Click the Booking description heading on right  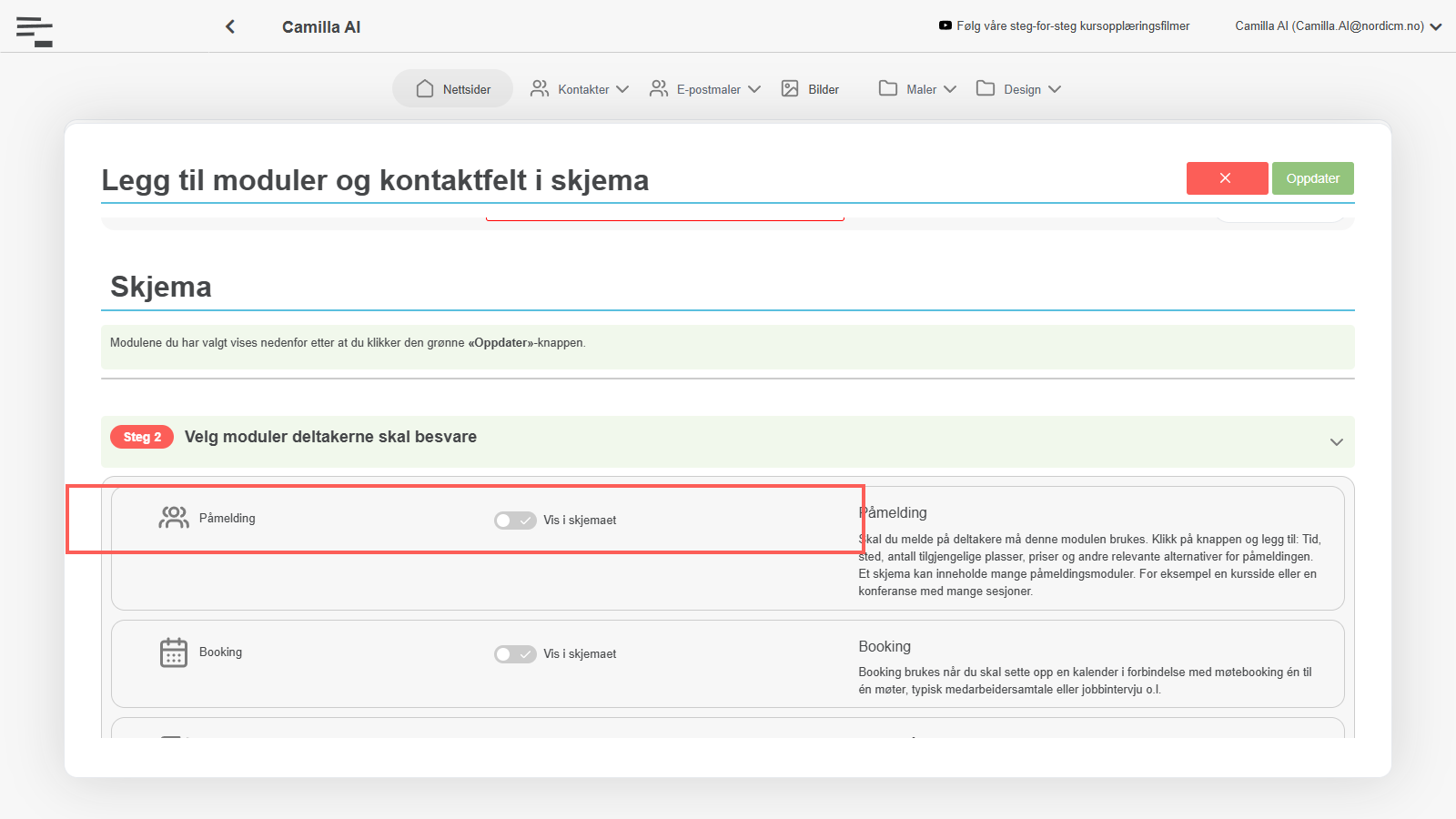(885, 646)
